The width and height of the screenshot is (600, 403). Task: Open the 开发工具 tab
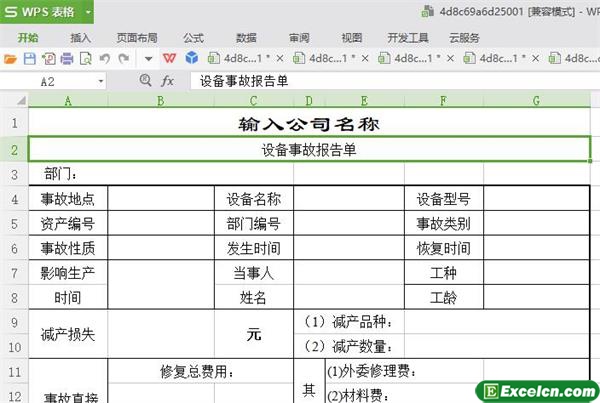(408, 38)
